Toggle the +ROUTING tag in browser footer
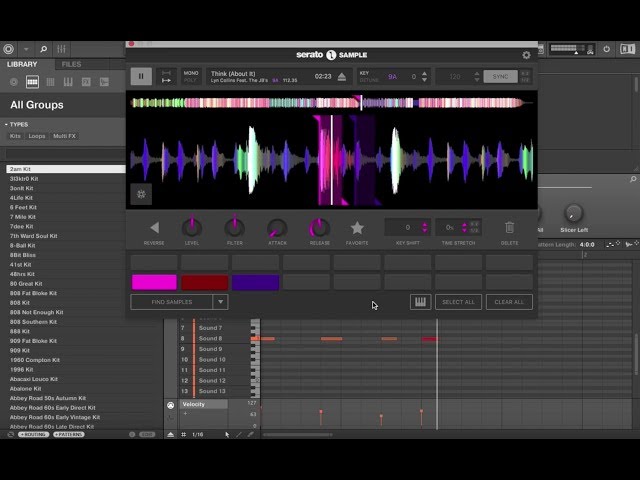 point(34,435)
